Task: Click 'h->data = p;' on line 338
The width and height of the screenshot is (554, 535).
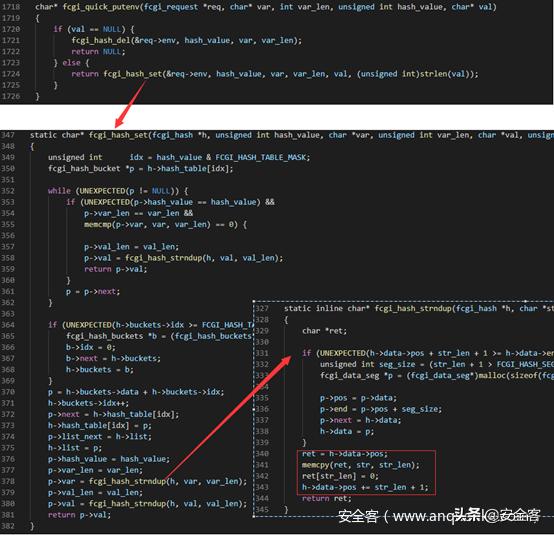Action: (347, 432)
